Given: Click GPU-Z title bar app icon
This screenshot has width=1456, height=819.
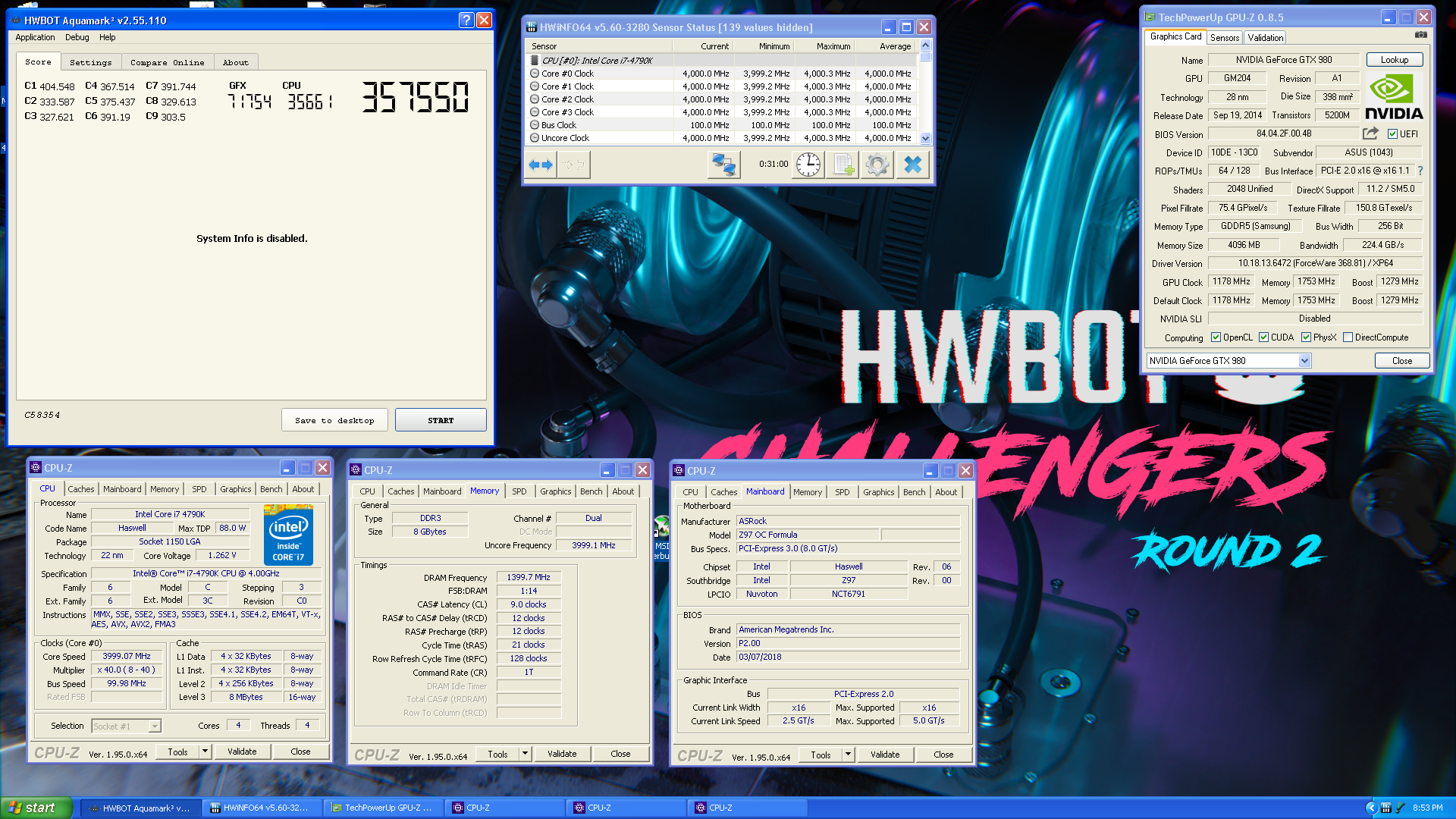Looking at the screenshot, I should coord(1150,17).
